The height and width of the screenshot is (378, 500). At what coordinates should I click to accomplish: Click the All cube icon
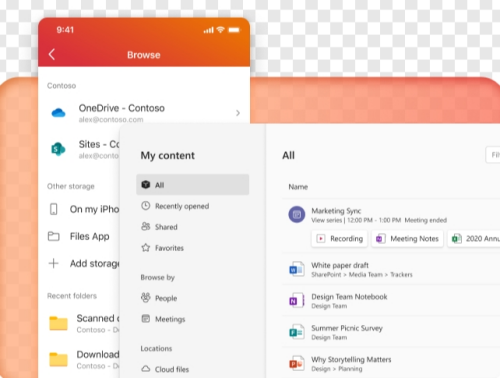point(146,185)
